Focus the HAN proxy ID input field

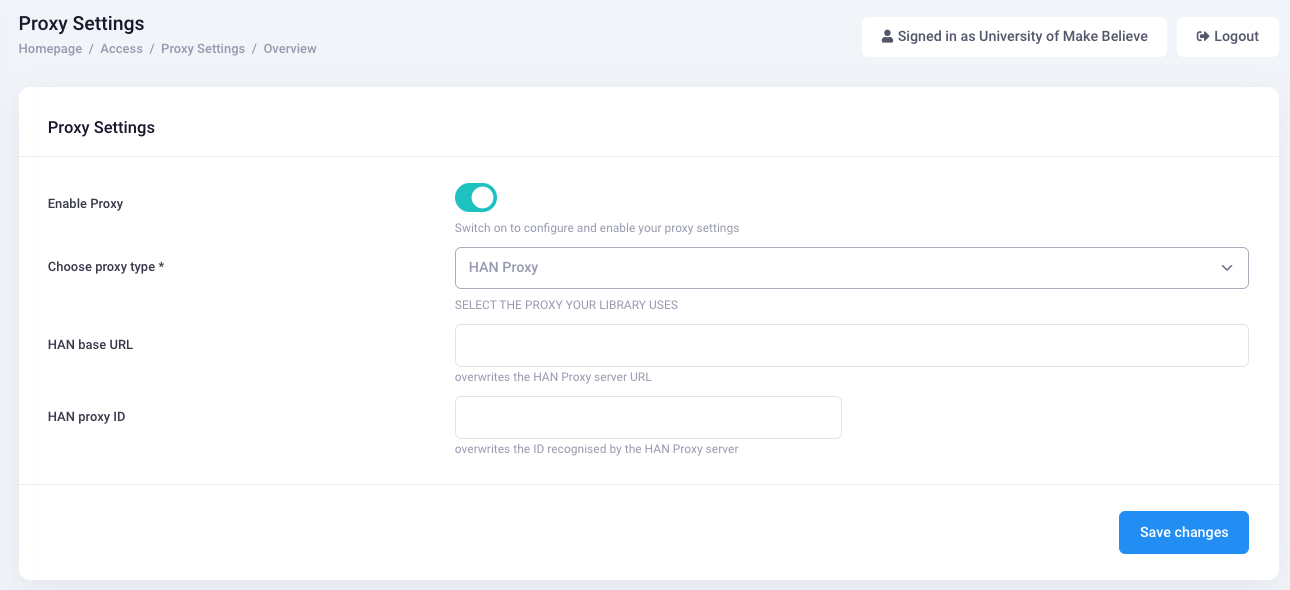[x=648, y=417]
